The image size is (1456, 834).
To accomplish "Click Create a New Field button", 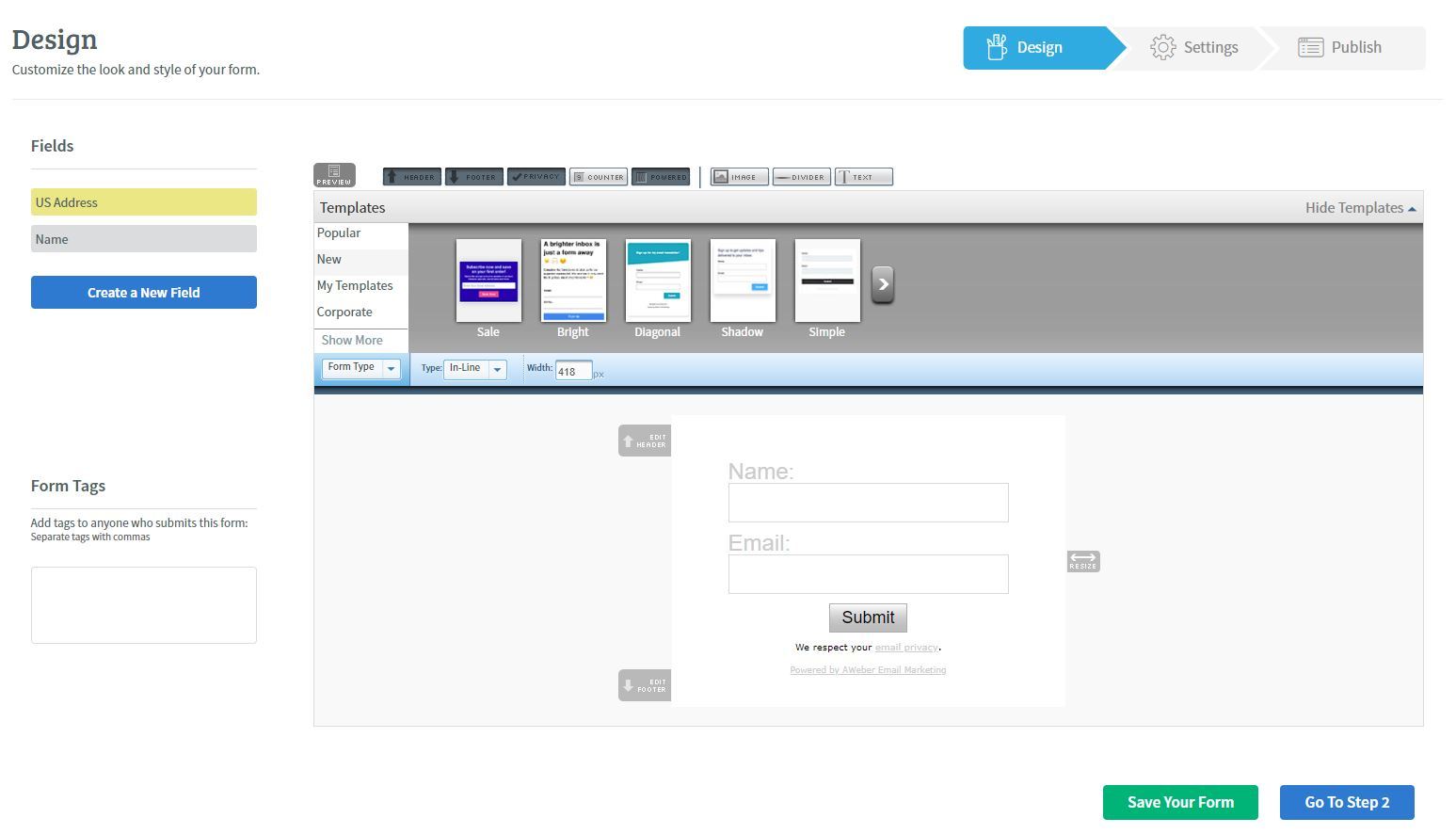I will click(144, 293).
